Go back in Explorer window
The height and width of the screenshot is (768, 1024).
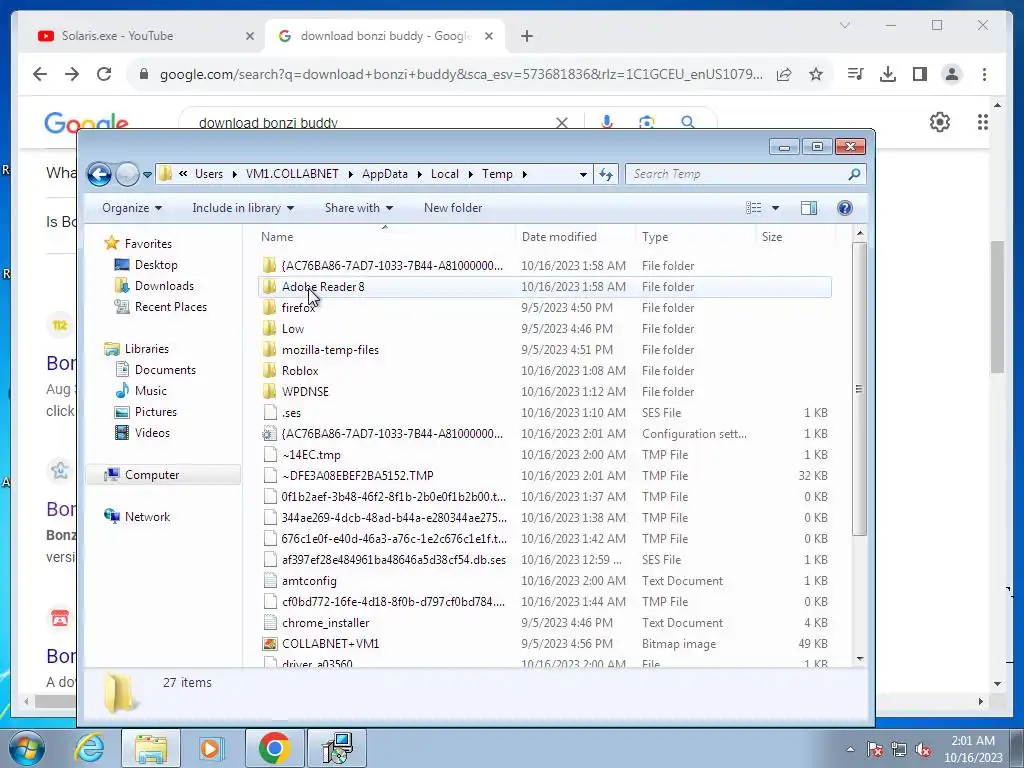99,174
